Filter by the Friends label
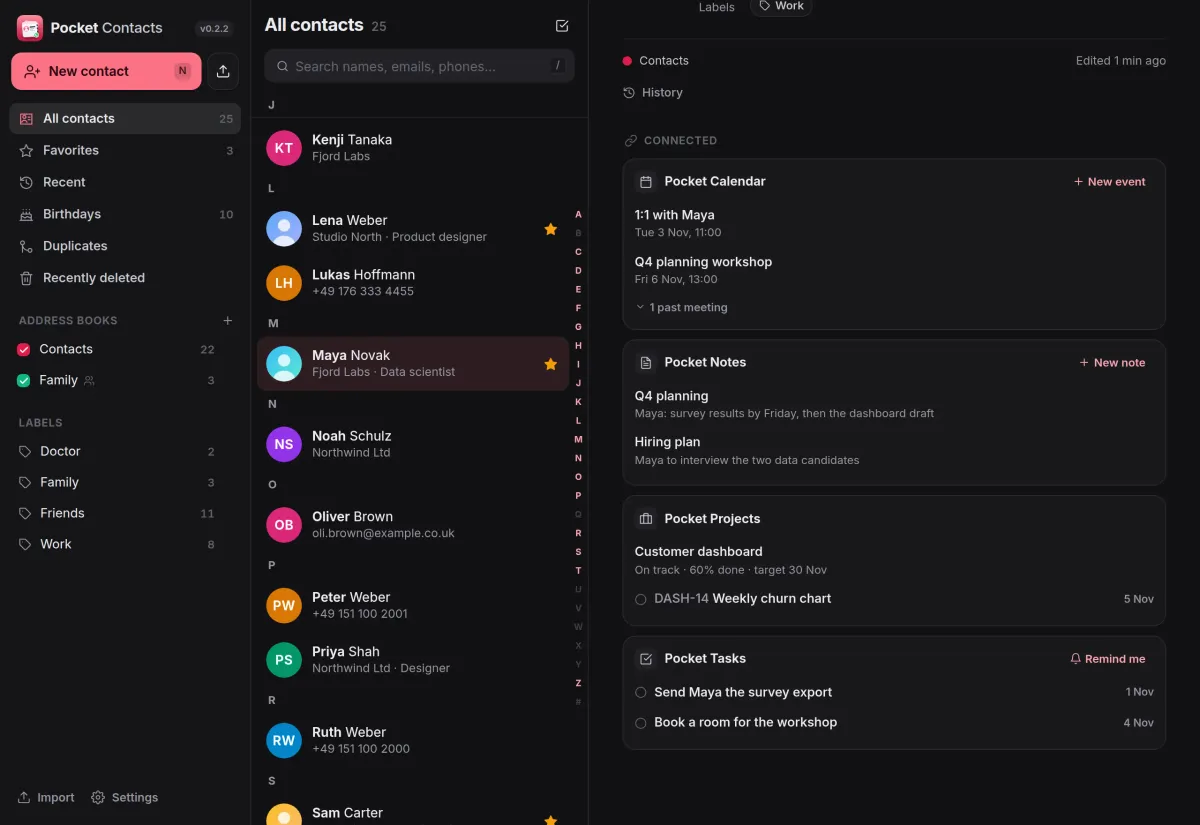 [x=117, y=514]
